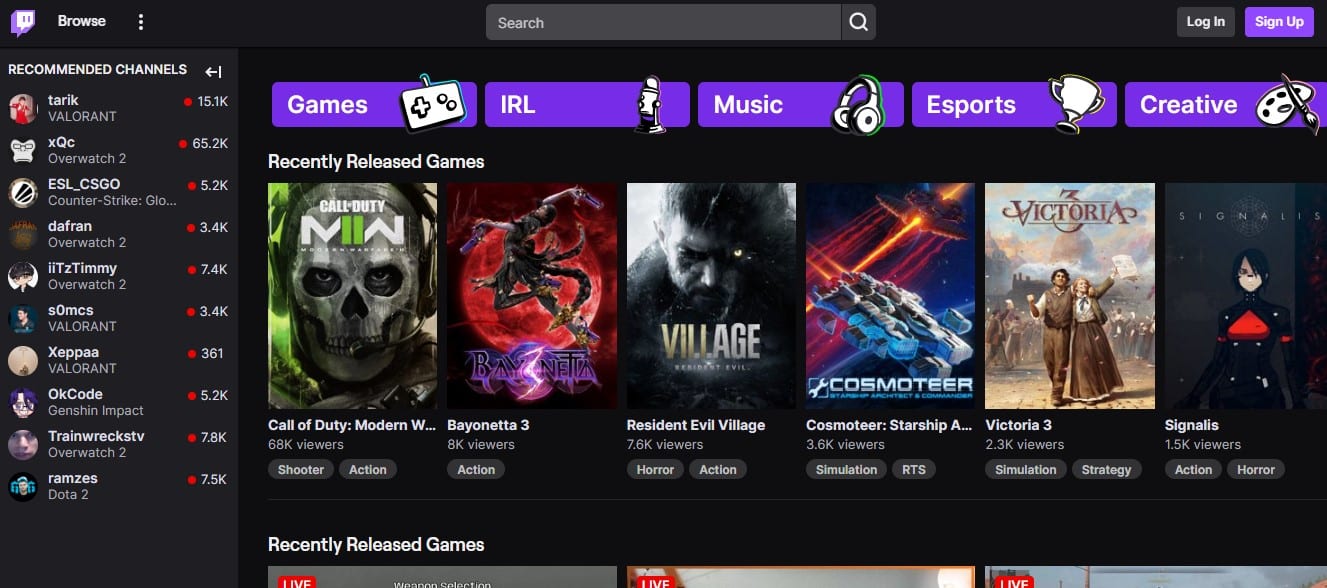Click the Action tag under Signalis
This screenshot has height=588, width=1327.
point(1194,469)
